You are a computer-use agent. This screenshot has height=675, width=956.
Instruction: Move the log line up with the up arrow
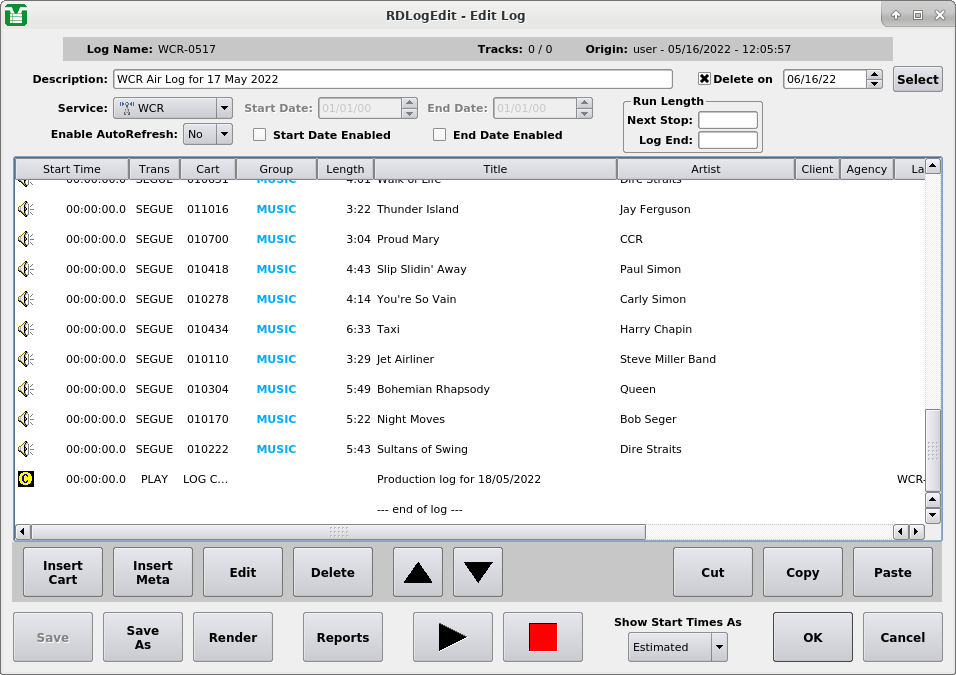click(418, 572)
